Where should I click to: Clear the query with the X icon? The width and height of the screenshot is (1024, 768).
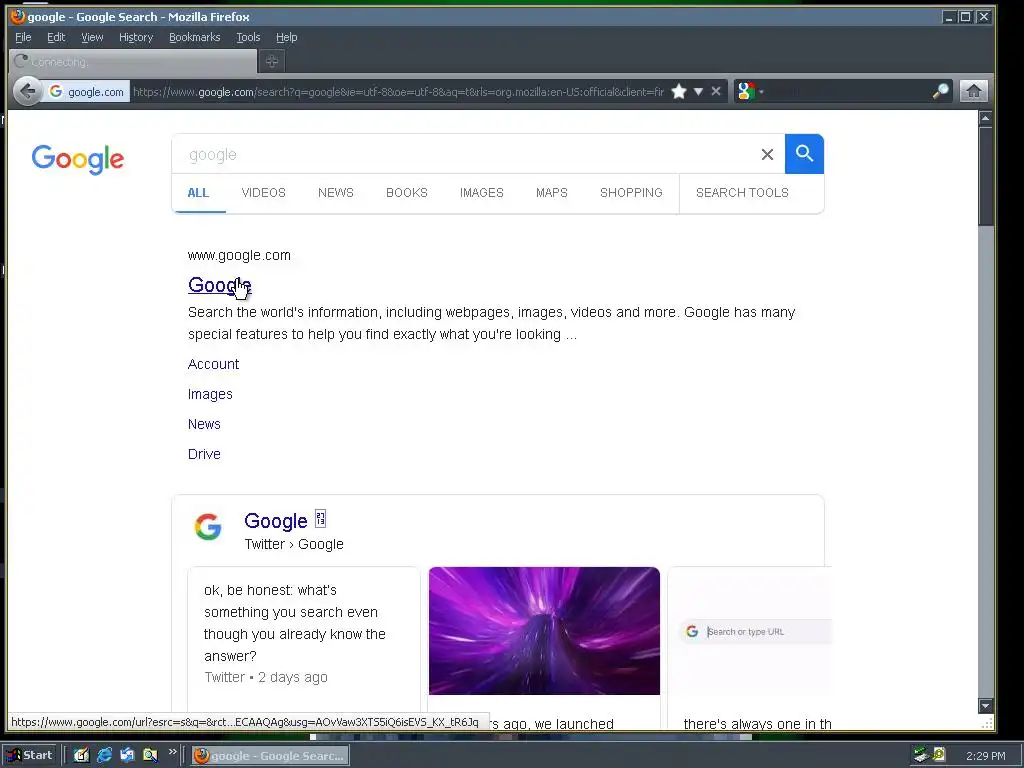[x=767, y=154]
